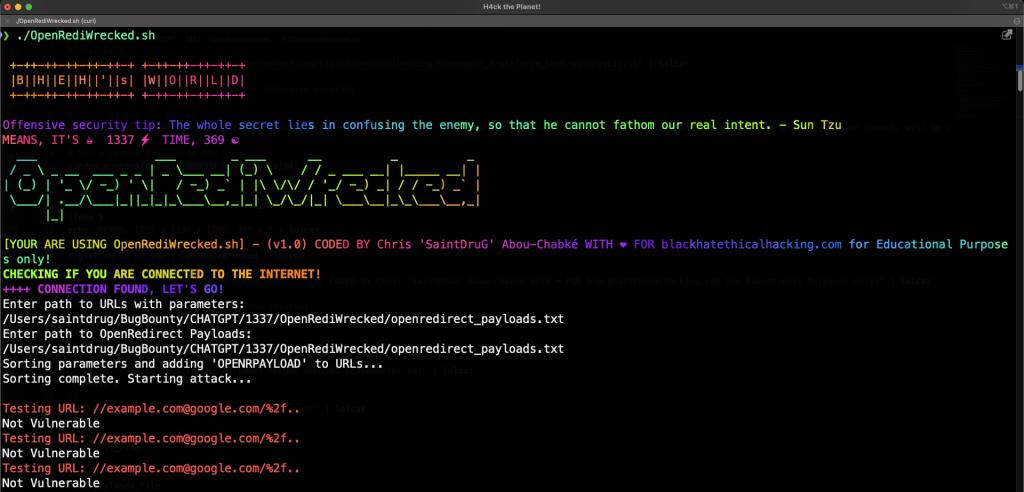Click the pop-out arrow icon in terminal corner

(x=1008, y=35)
